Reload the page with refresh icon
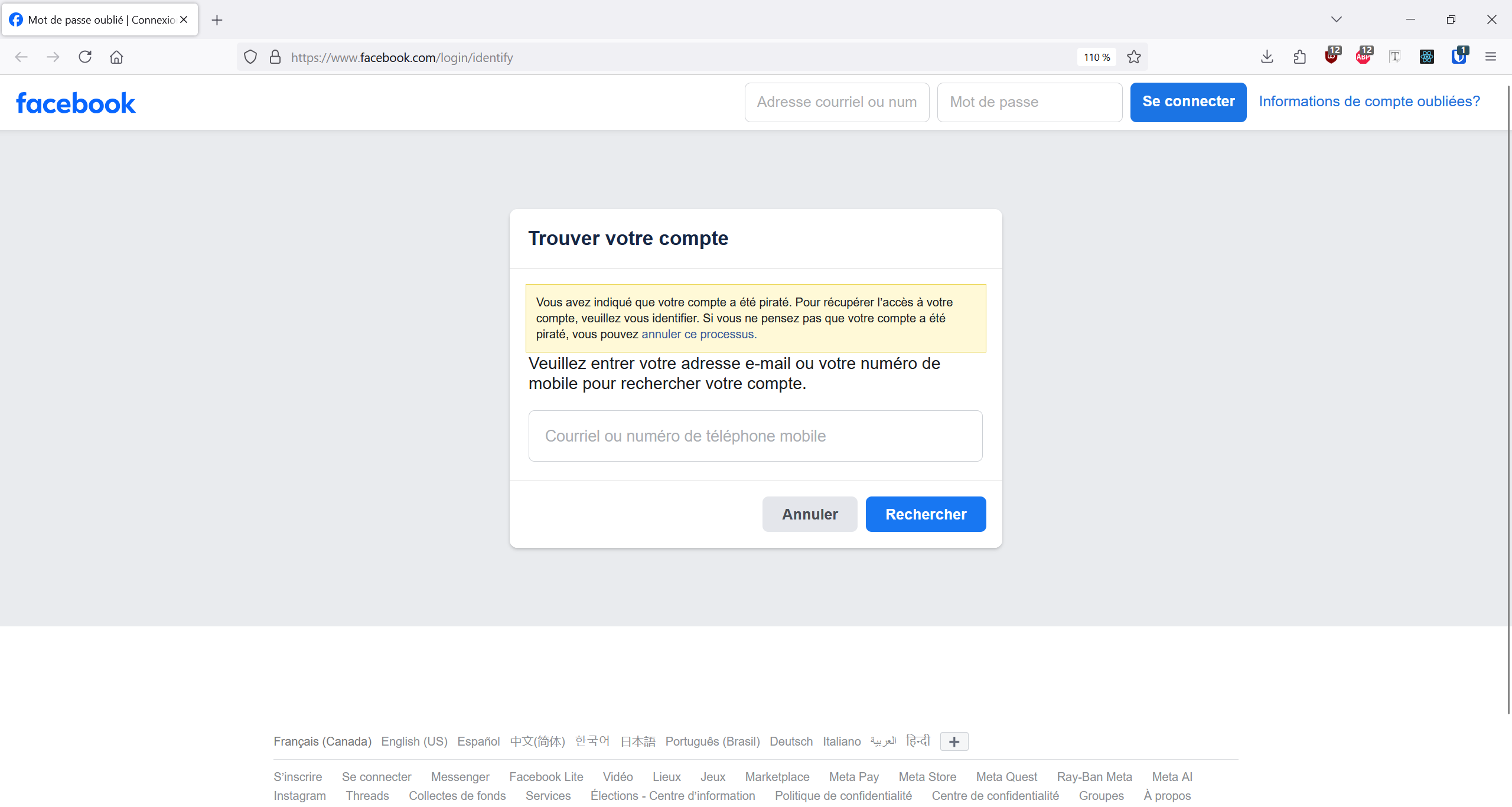 [x=85, y=57]
